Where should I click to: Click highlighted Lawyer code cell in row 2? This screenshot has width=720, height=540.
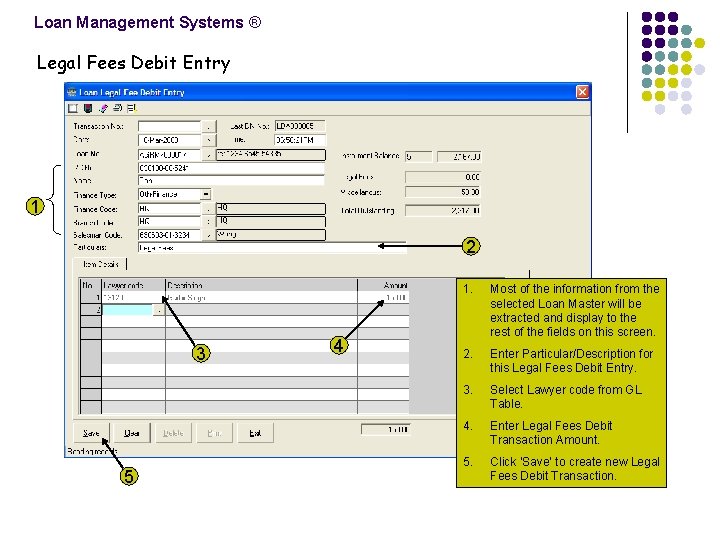[x=127, y=311]
